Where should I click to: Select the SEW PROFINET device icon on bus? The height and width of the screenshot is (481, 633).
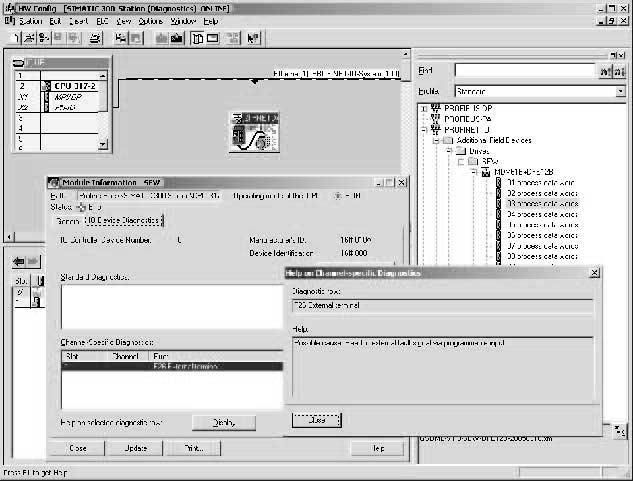[254, 132]
